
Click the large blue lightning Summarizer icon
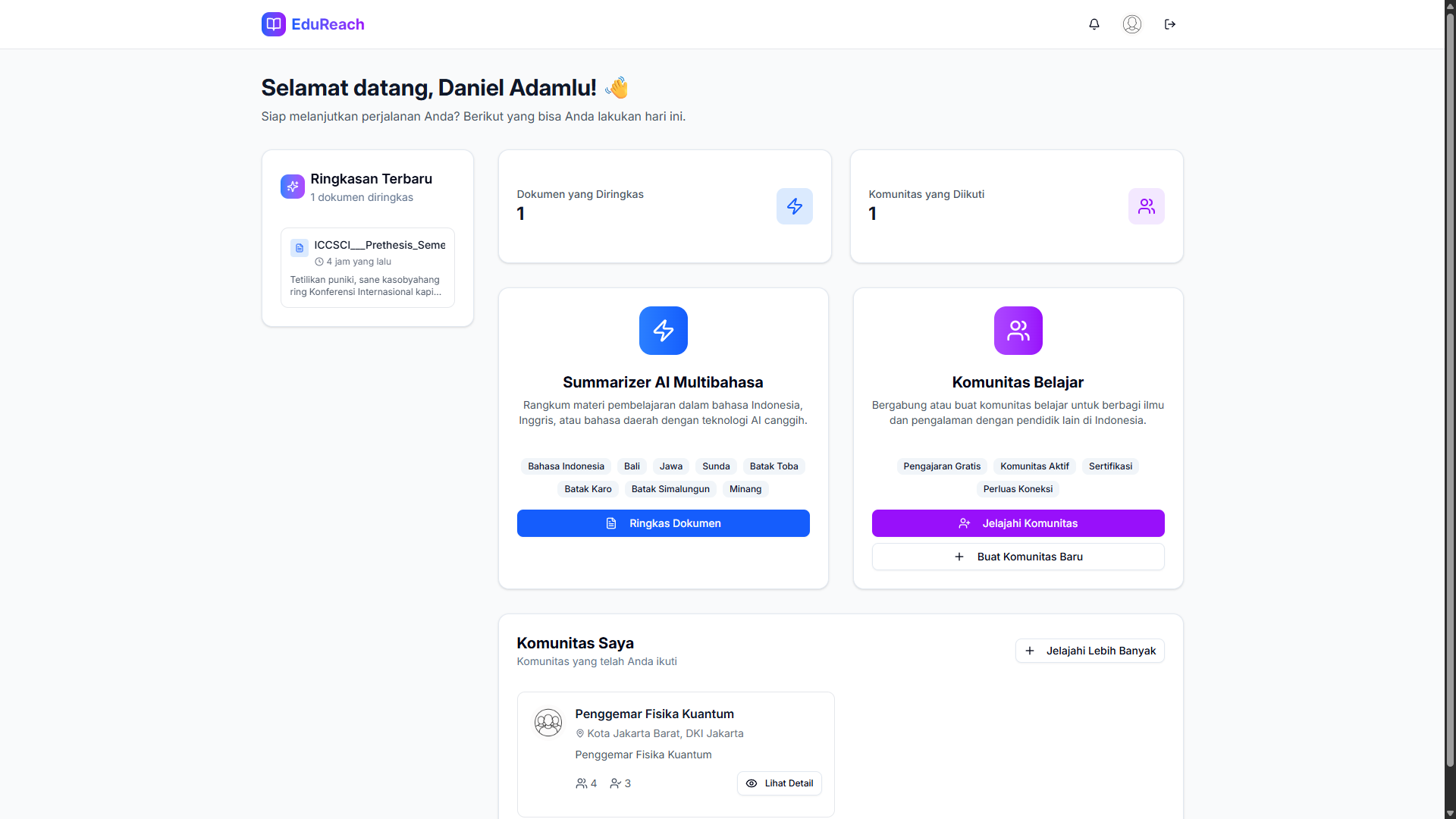(x=663, y=331)
